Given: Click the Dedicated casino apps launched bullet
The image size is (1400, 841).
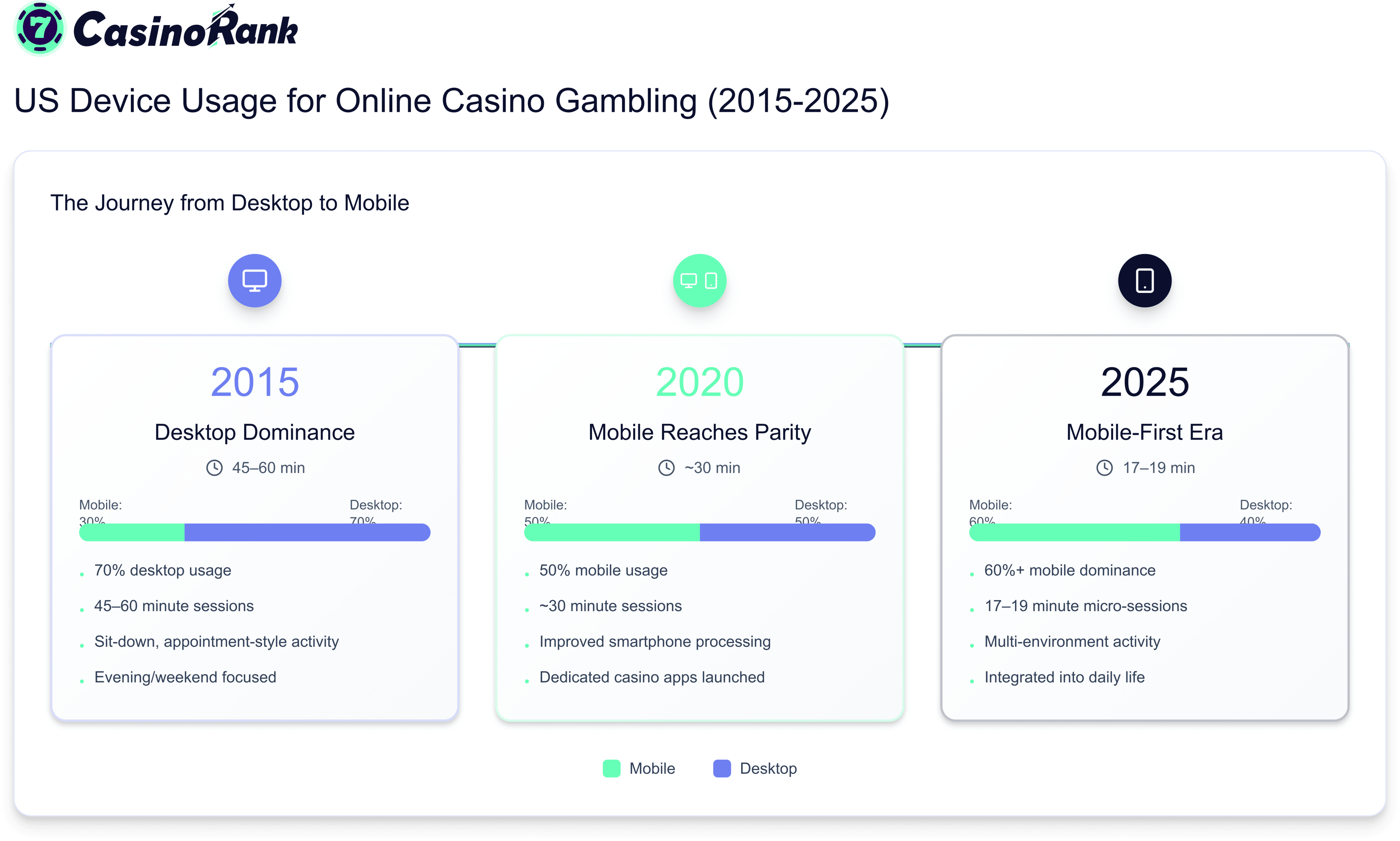Looking at the screenshot, I should coord(652,677).
